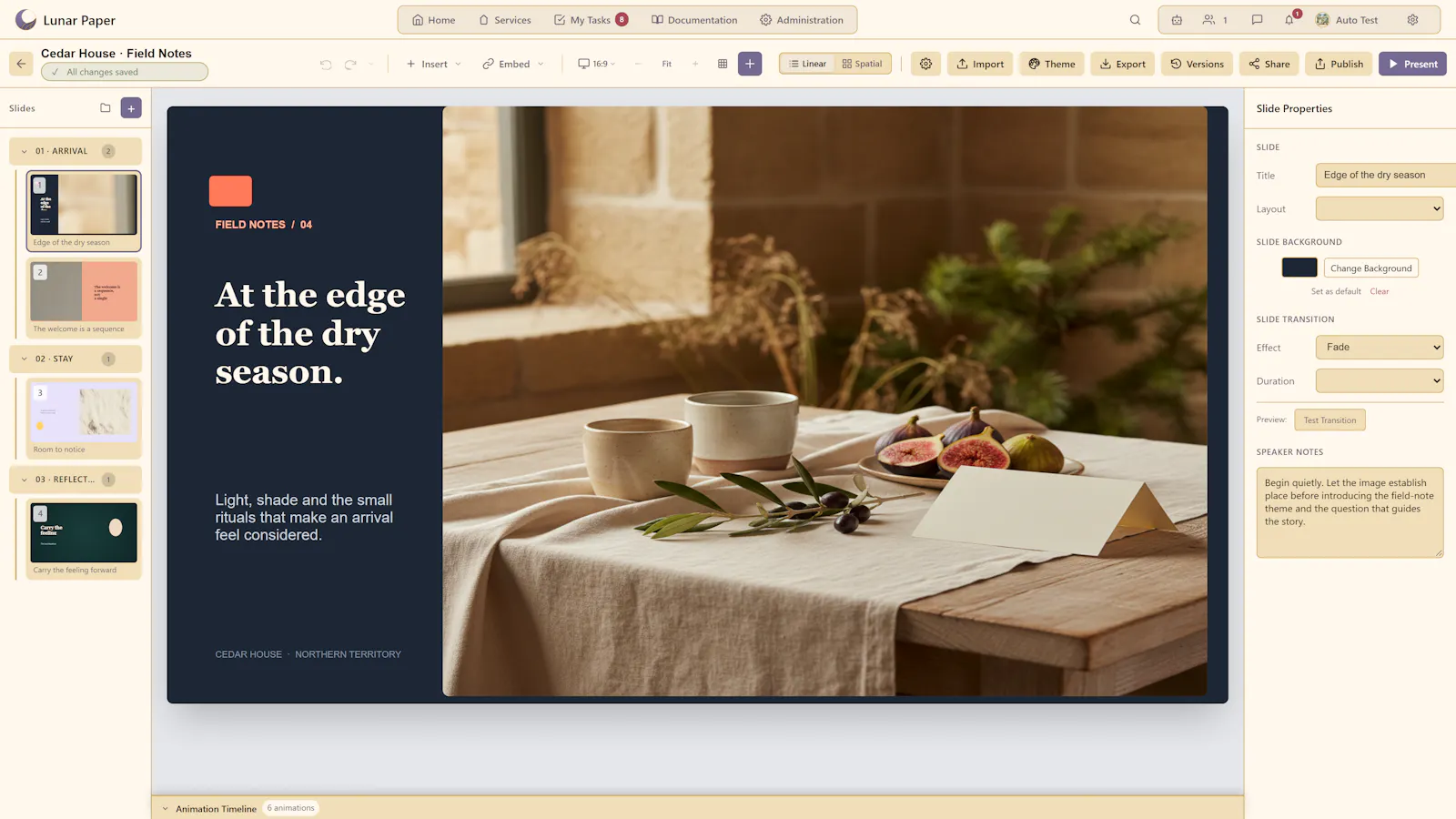Go back using the arrow beside Cedar House

point(21,64)
